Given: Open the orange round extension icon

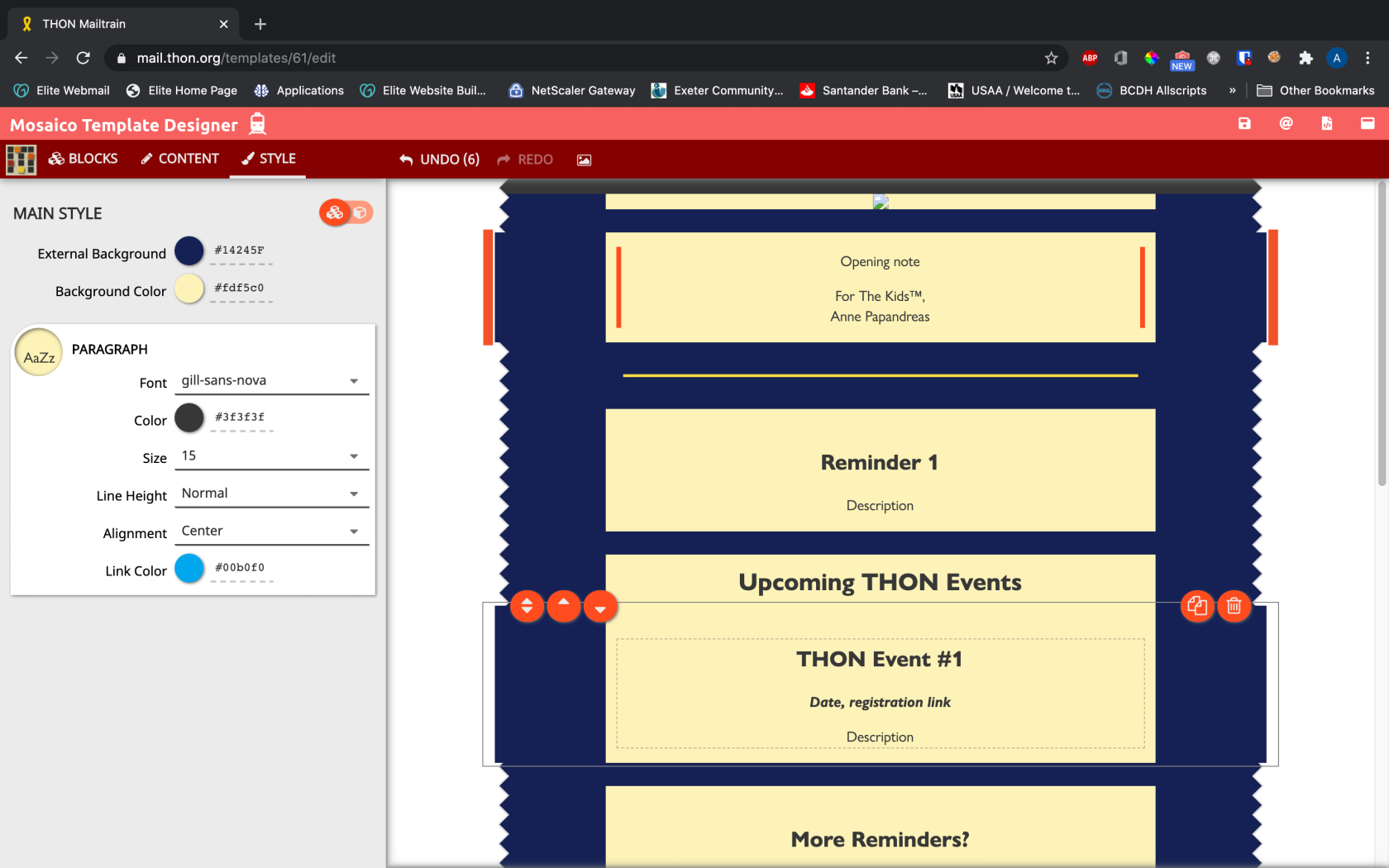Looking at the screenshot, I should [1274, 58].
